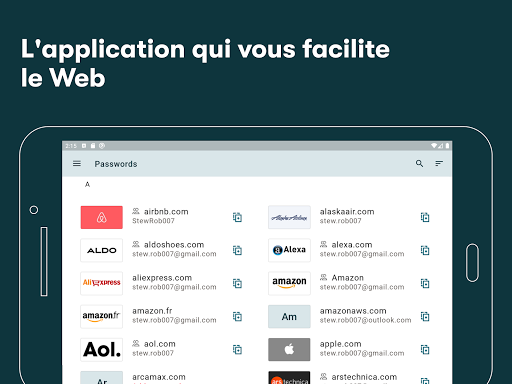
Task: Copy password for Amazon entry
Action: (x=425, y=283)
